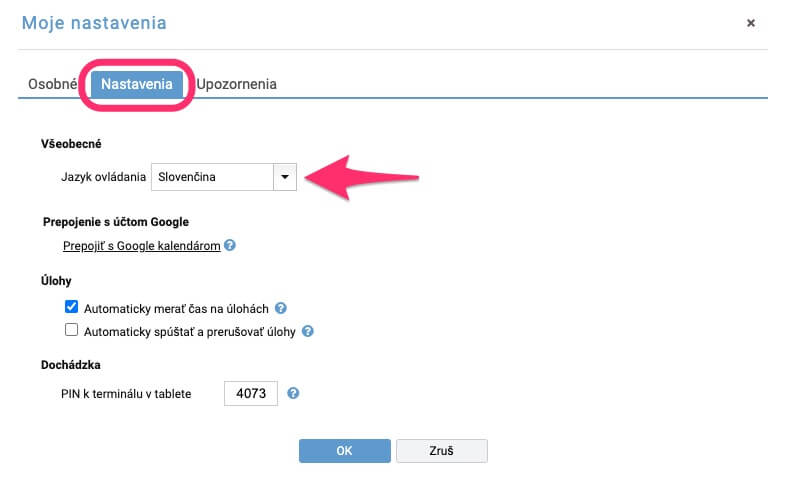Click the 'Automaticky merať čas na úlohách' label text
This screenshot has height=486, width=786.
(x=176, y=309)
